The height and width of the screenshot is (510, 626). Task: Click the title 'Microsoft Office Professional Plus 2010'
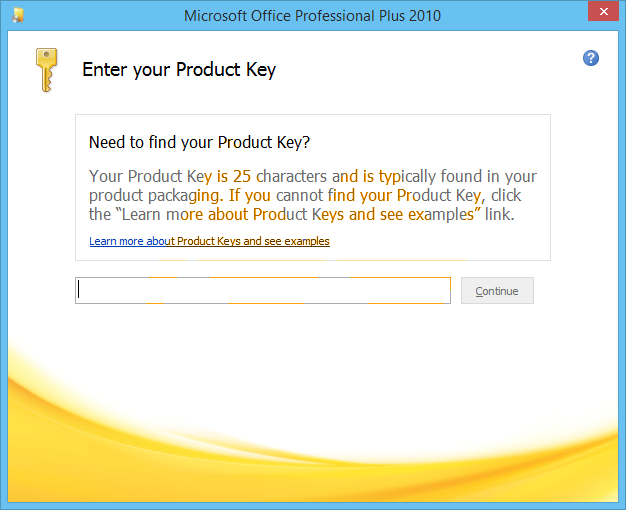pos(312,16)
